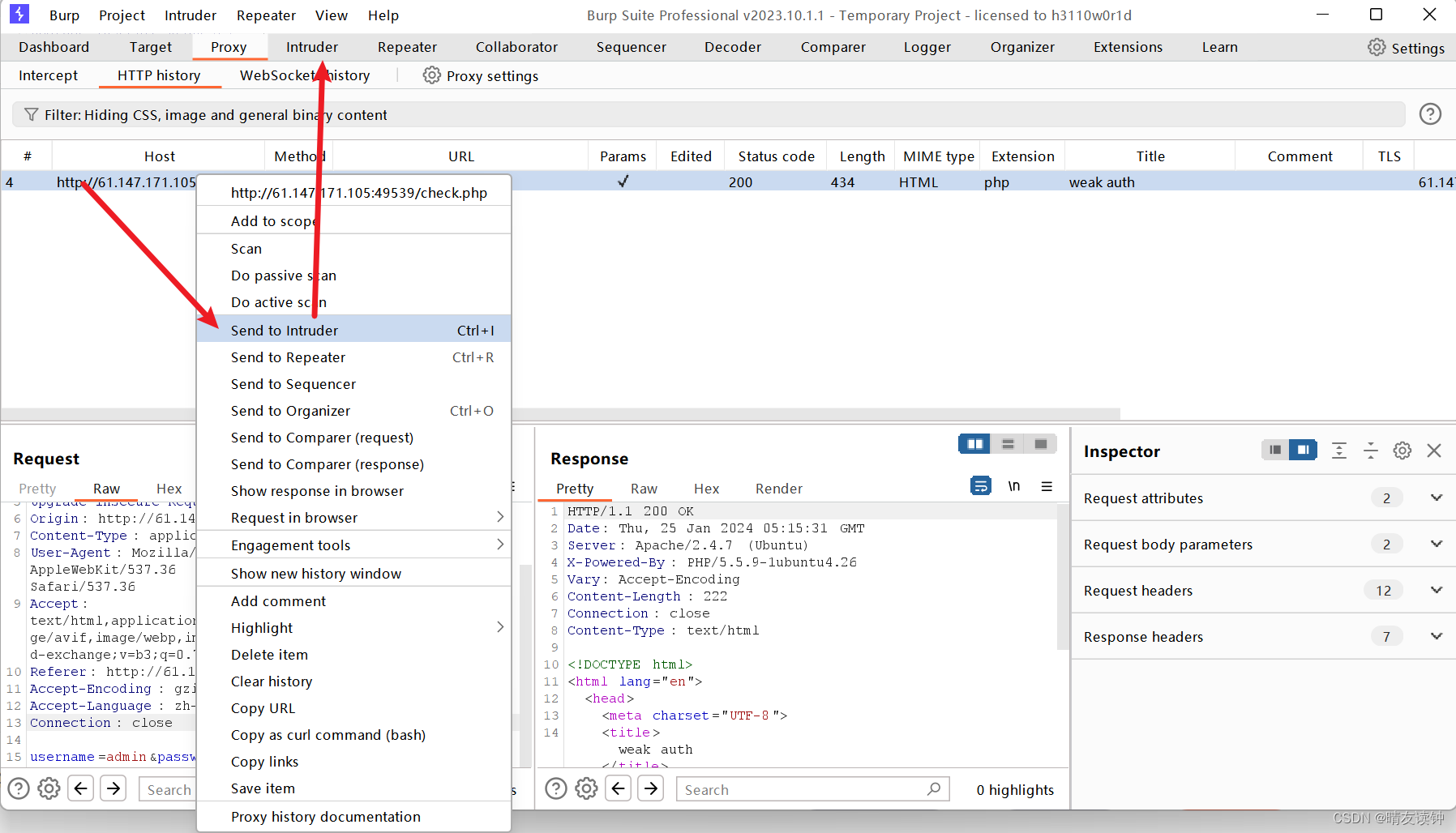Click the Burp Suite logo icon
This screenshot has height=833, width=1456.
(18, 14)
